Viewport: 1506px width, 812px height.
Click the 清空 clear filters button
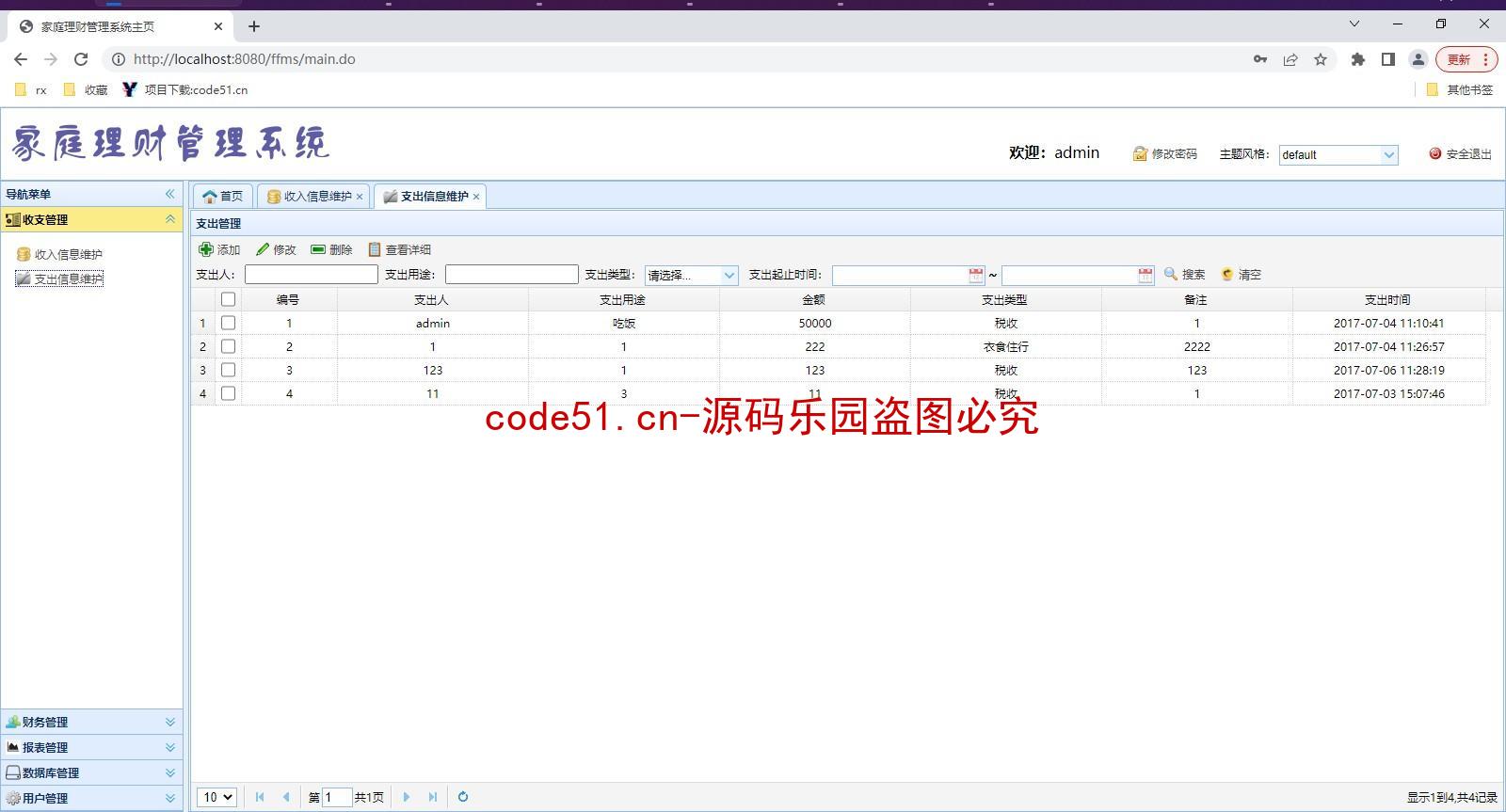(1241, 274)
